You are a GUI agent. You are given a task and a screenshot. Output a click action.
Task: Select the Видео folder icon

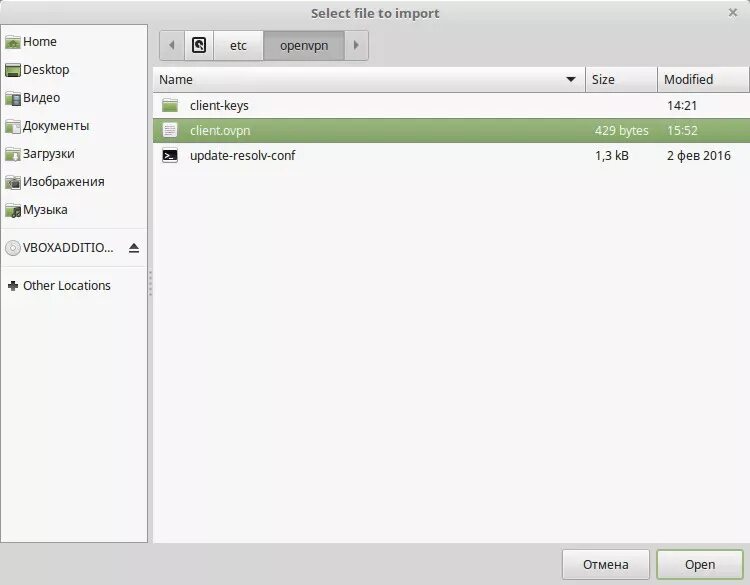[12, 99]
